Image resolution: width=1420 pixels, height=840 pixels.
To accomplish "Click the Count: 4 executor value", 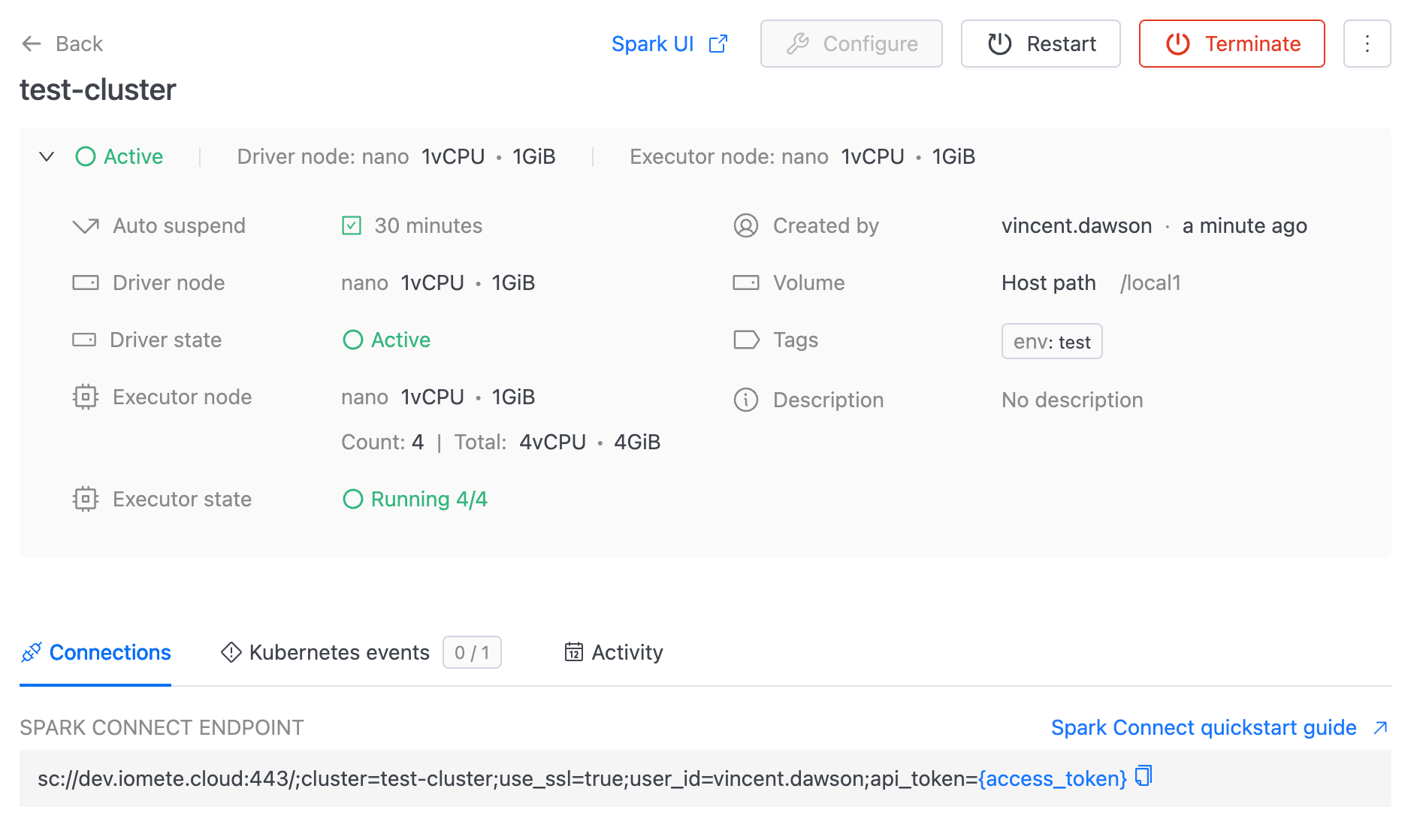I will pos(382,442).
